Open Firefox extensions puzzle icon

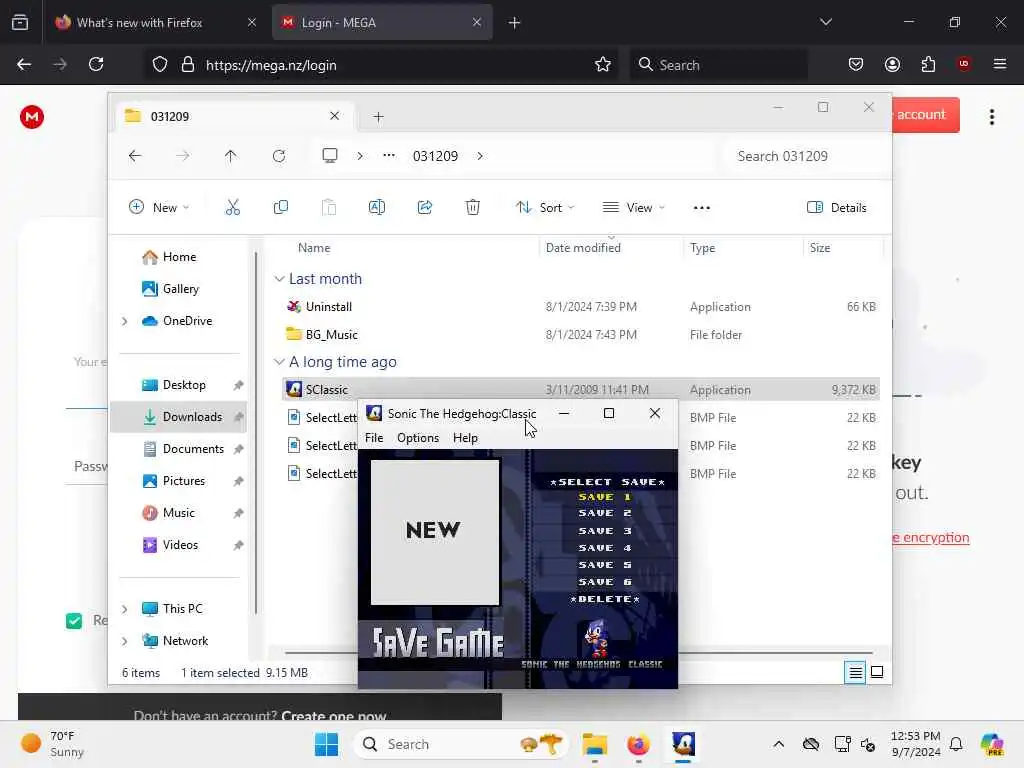coord(928,64)
